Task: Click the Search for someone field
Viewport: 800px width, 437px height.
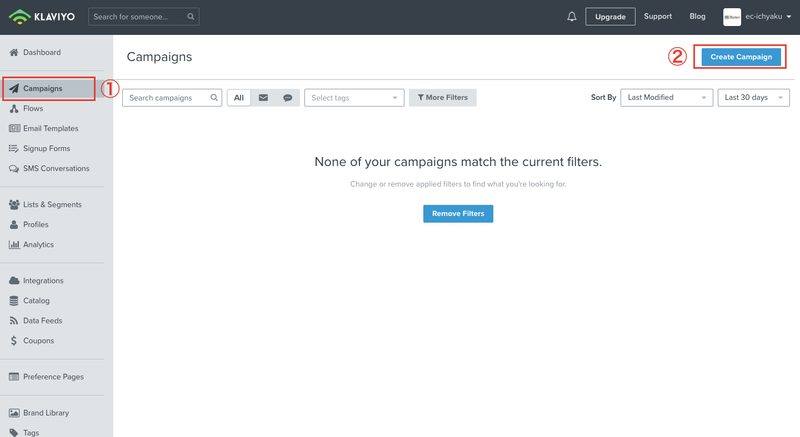Action: click(x=143, y=17)
